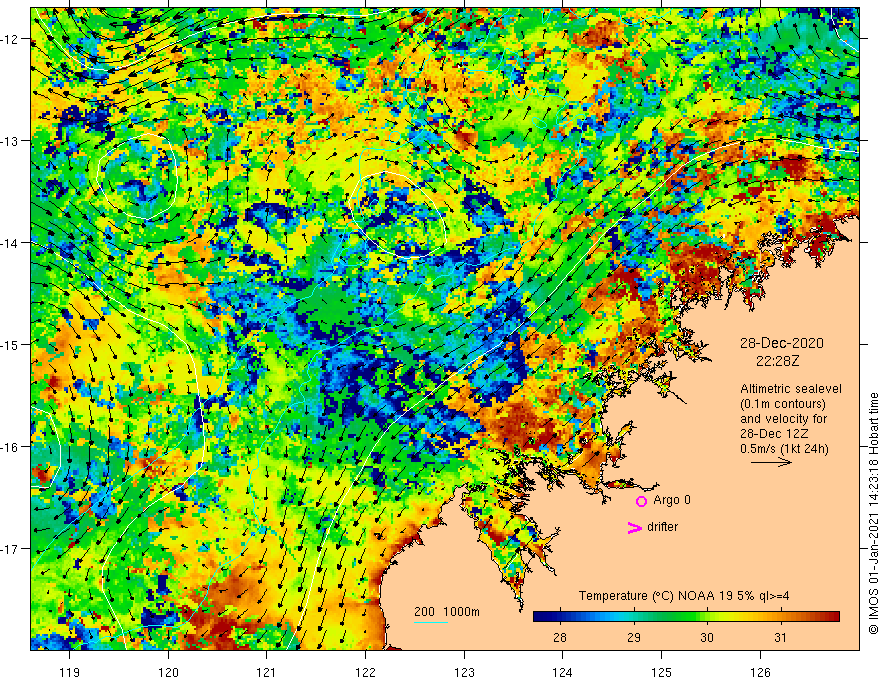Click the '28-Dec 12Z' text
Screen dimensions: 880x680
776,434
